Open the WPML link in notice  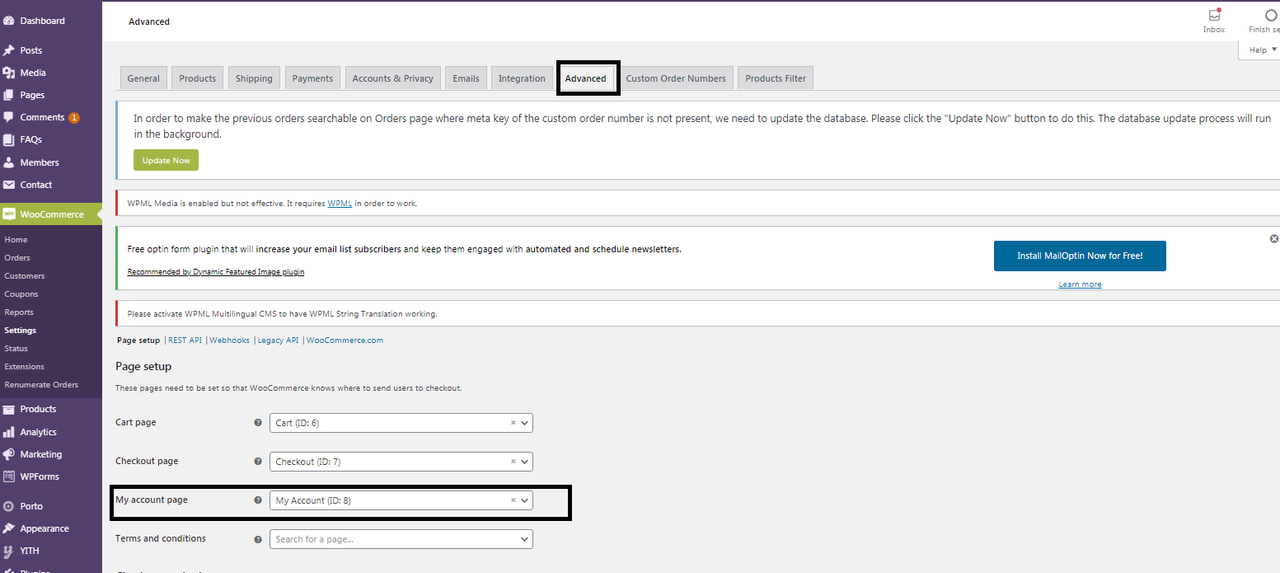tap(340, 203)
